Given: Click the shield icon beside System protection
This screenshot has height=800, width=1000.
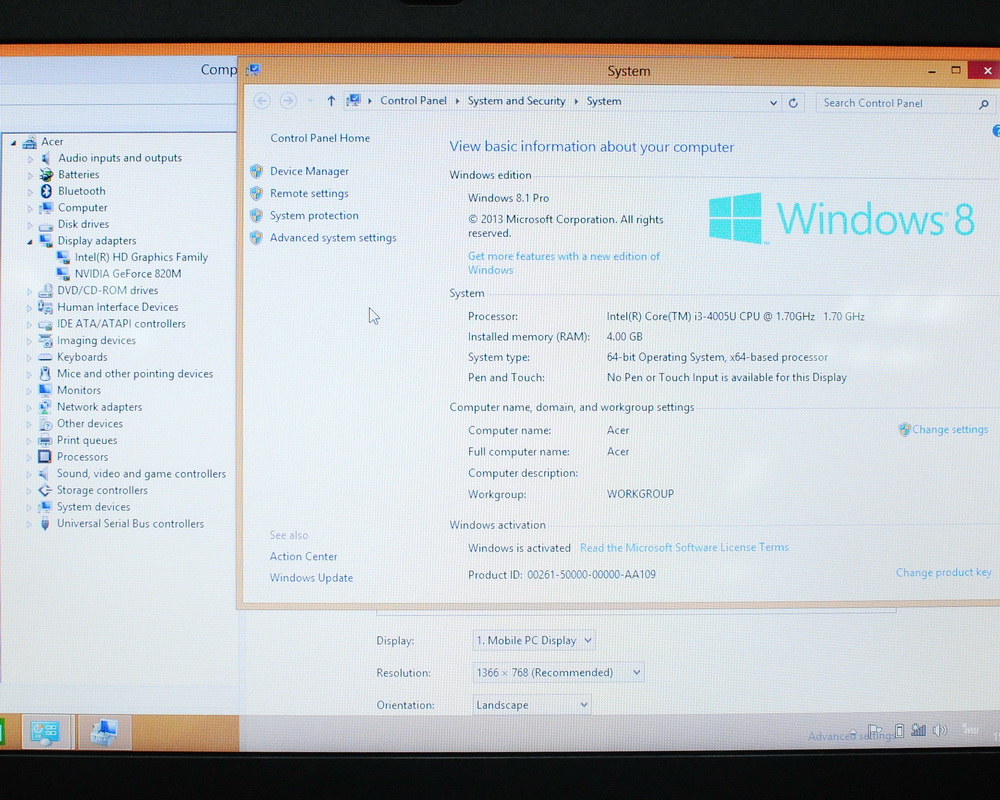Looking at the screenshot, I should 256,216.
